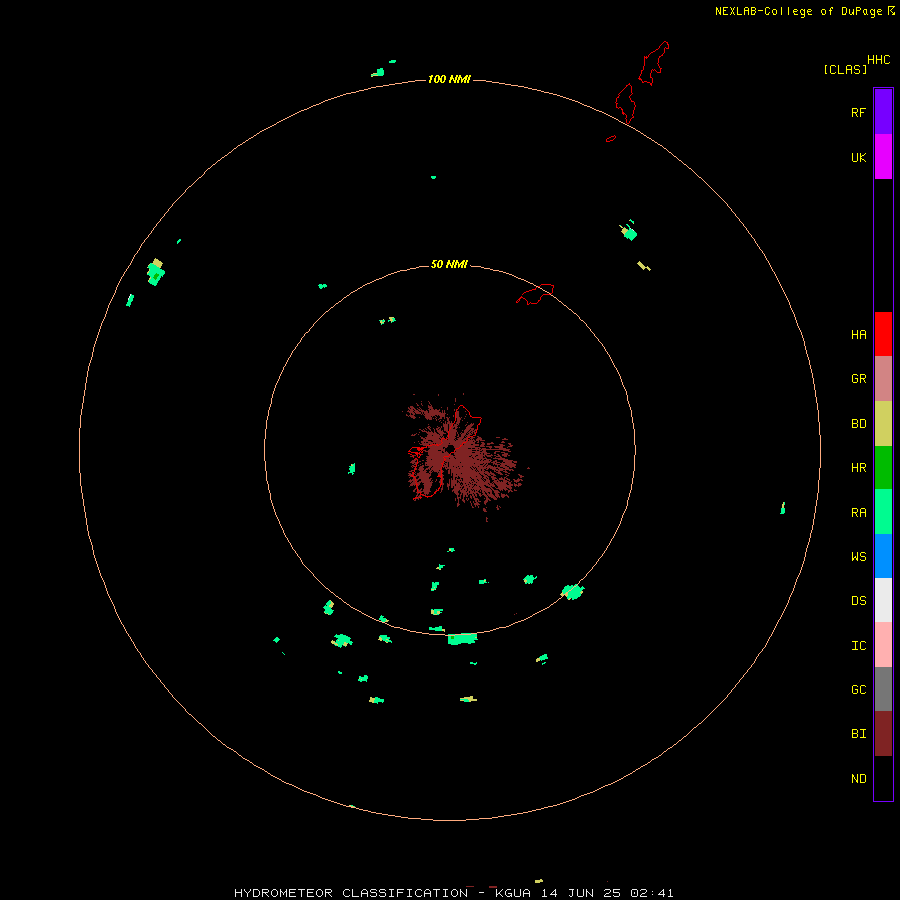Click the HA legend label
Image resolution: width=900 pixels, height=900 pixels.
(858, 334)
